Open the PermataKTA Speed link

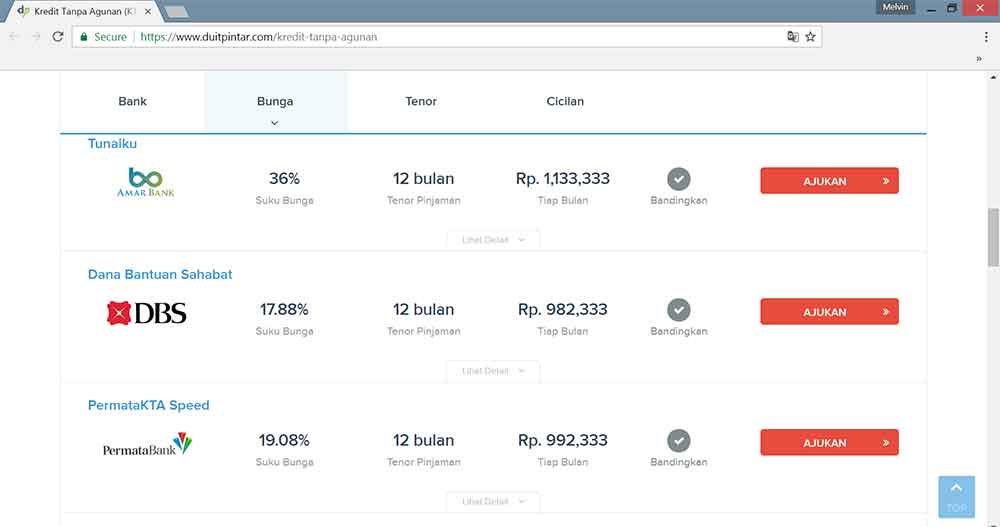point(149,405)
